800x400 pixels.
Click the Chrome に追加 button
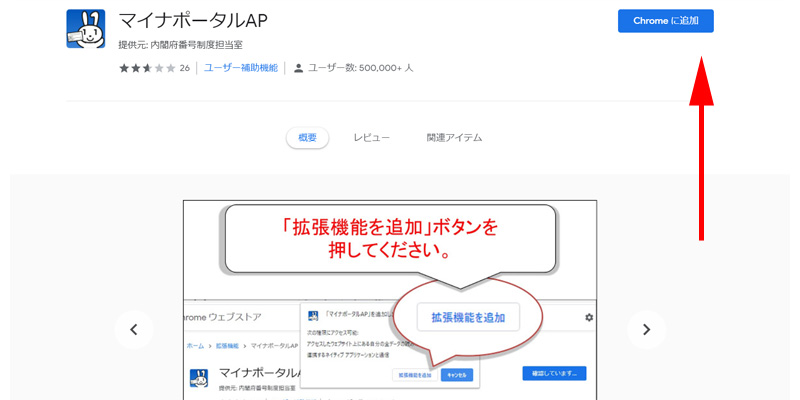click(x=666, y=21)
